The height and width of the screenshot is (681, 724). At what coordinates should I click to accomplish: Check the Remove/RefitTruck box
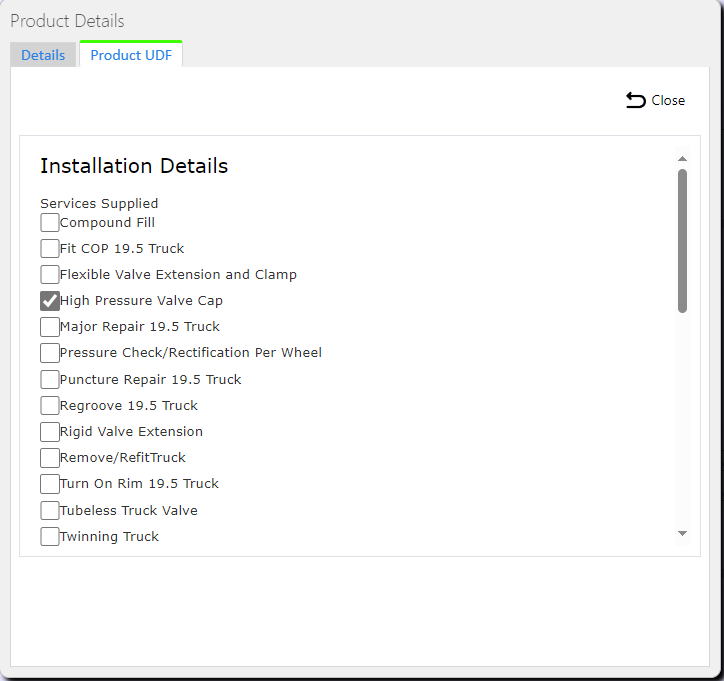[x=50, y=458]
